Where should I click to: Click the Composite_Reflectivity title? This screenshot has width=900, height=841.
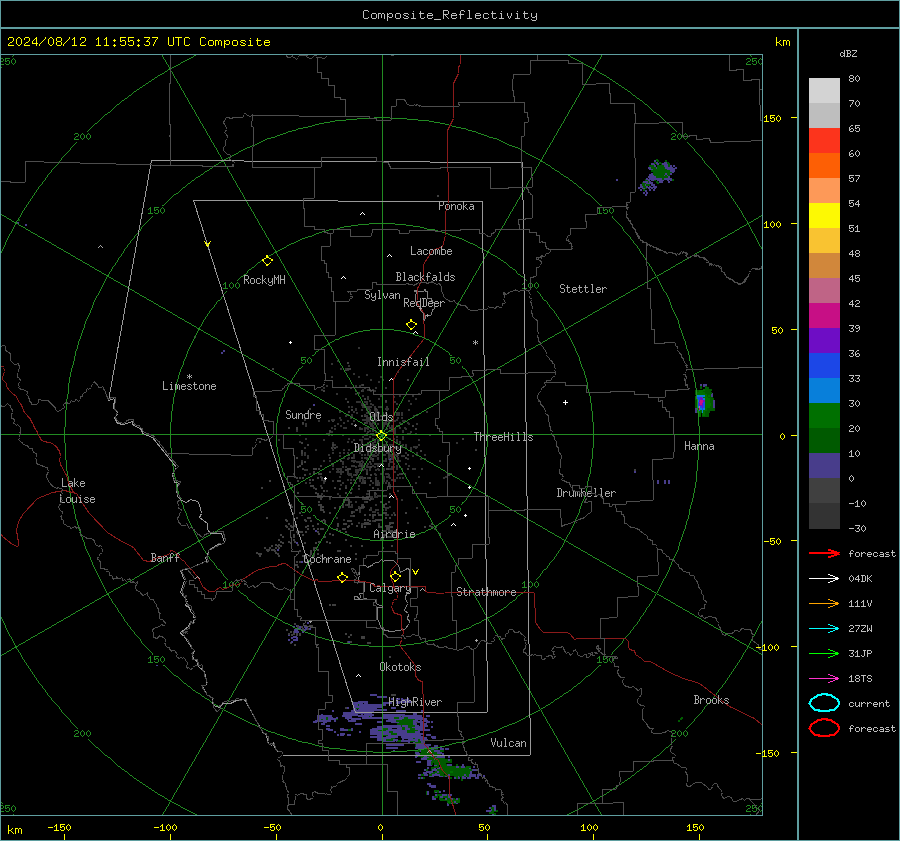pos(450,15)
